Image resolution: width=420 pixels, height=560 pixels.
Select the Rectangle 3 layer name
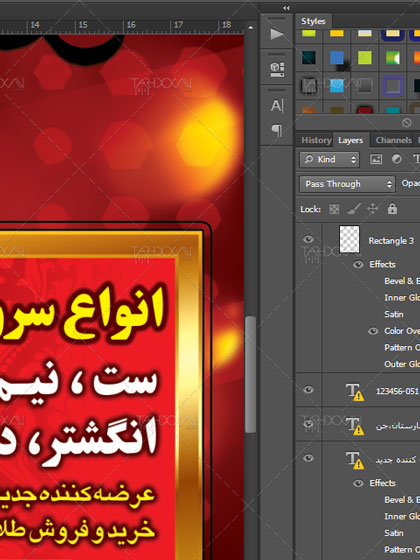pos(391,241)
